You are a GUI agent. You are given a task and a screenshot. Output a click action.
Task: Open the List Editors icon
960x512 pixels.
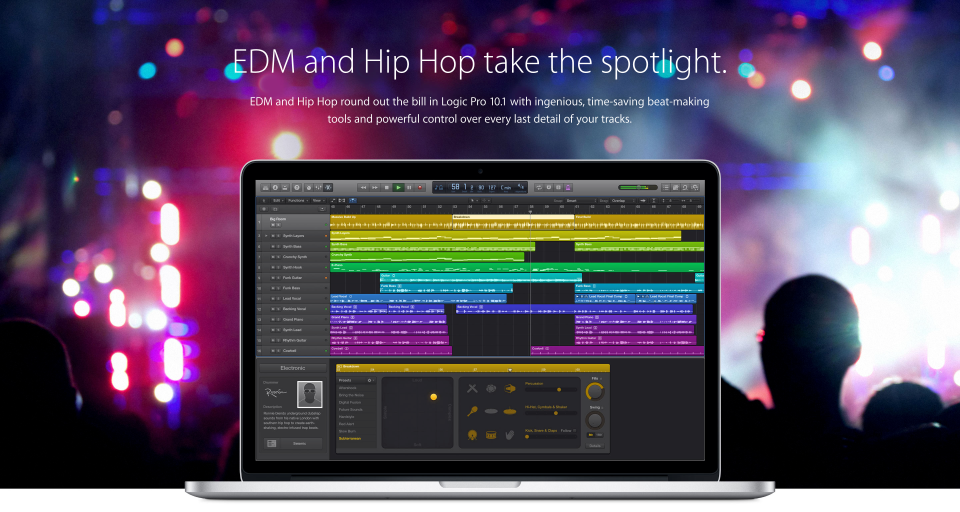[666, 187]
